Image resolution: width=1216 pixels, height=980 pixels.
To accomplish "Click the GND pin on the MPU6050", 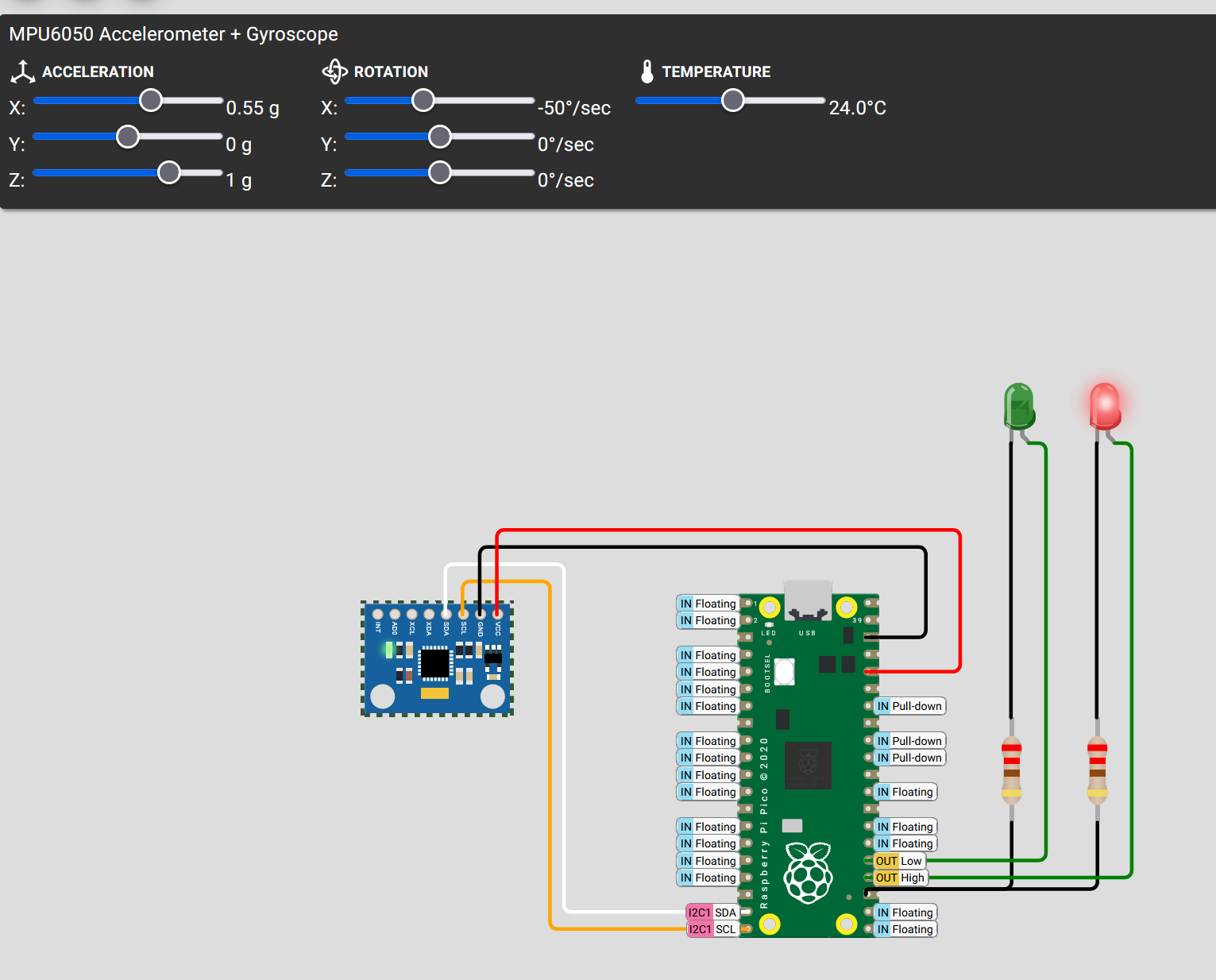I will click(x=480, y=613).
